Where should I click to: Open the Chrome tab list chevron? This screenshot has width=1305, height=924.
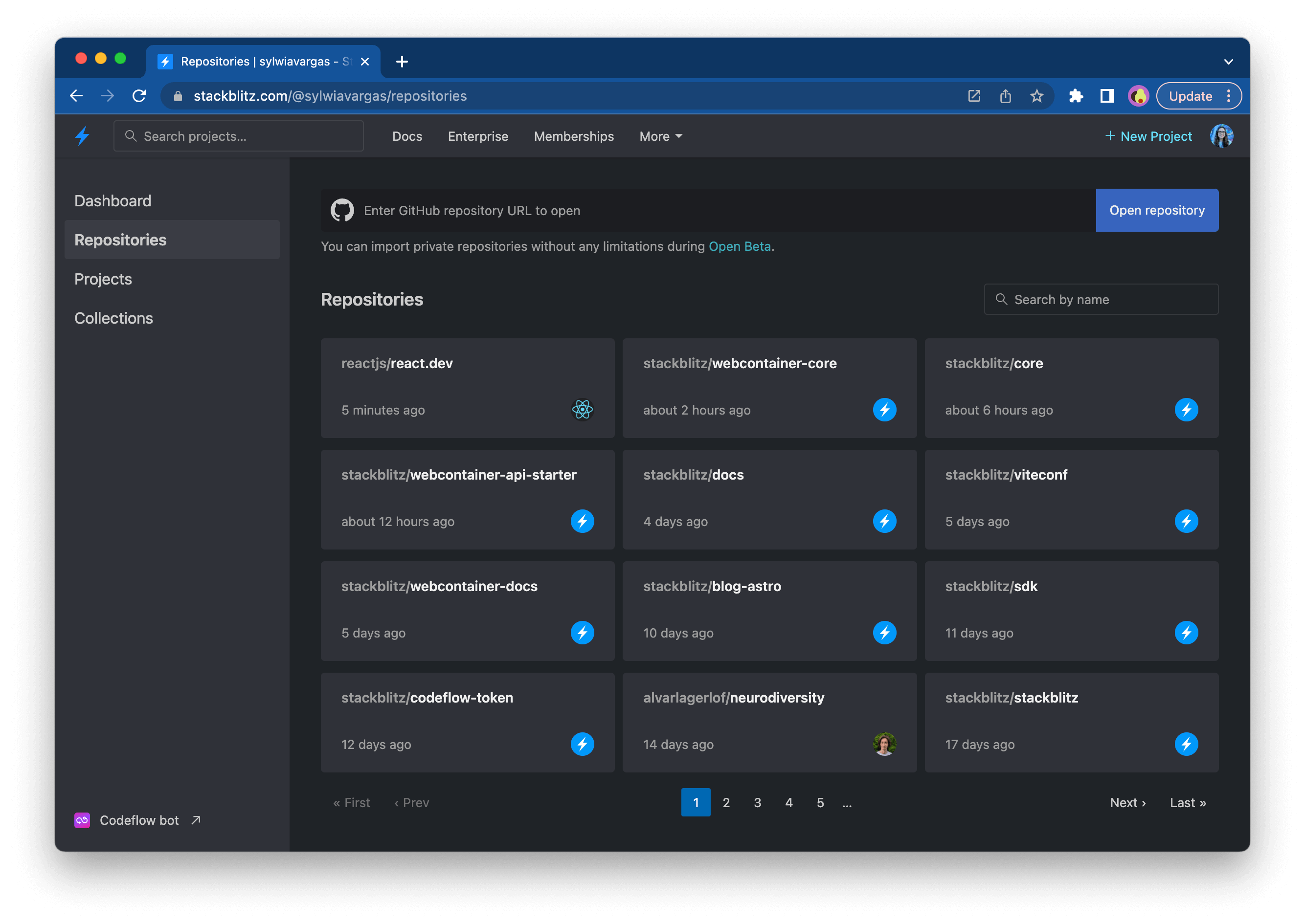pyautogui.click(x=1228, y=62)
